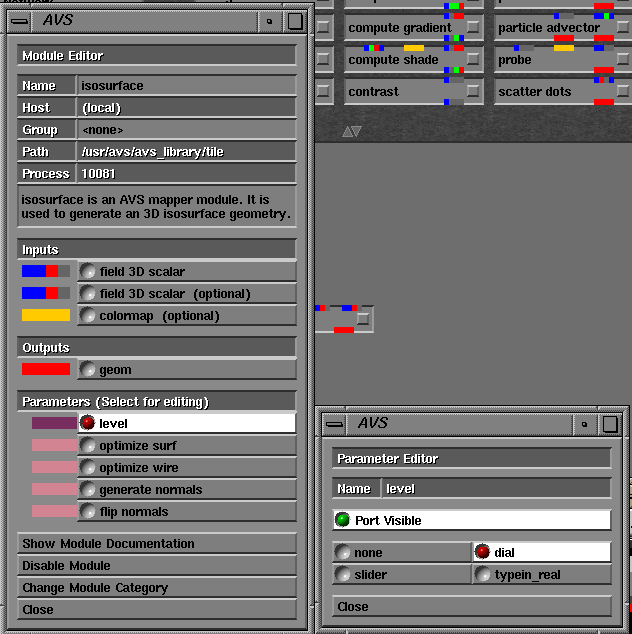Click the probe module in palette
Screen dimensions: 632x634
(x=563, y=59)
